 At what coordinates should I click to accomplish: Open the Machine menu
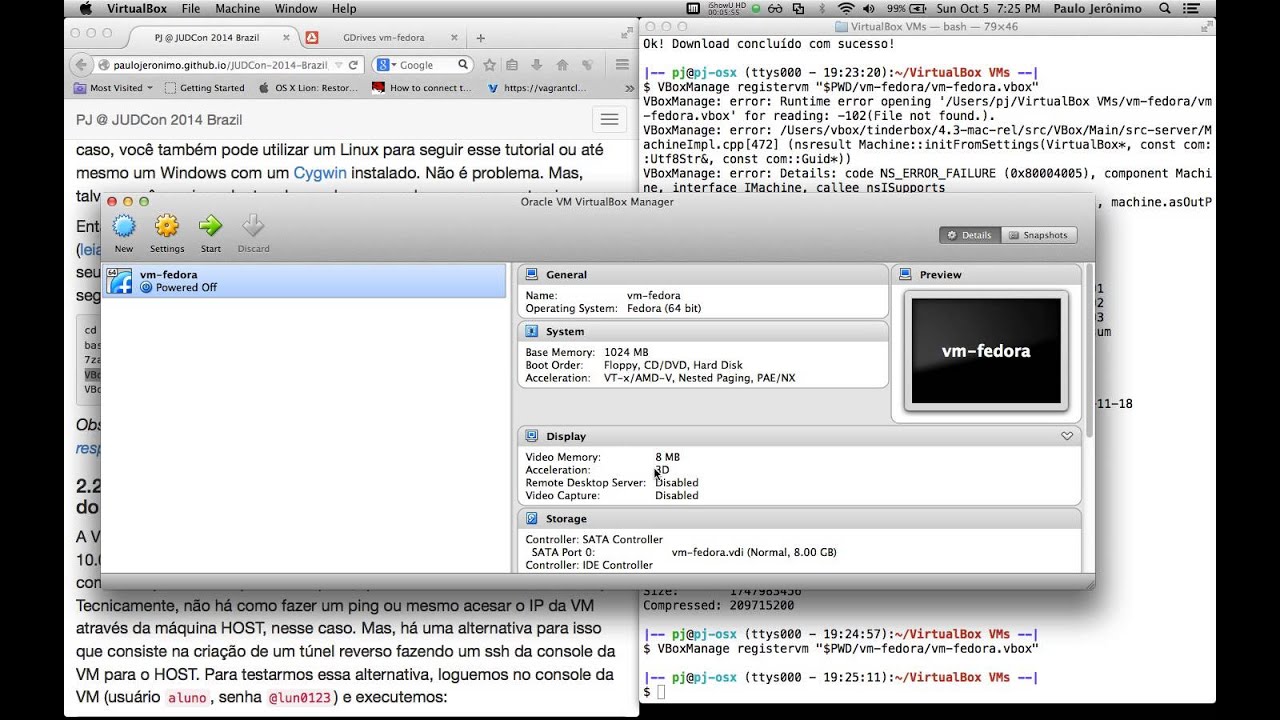pyautogui.click(x=237, y=9)
